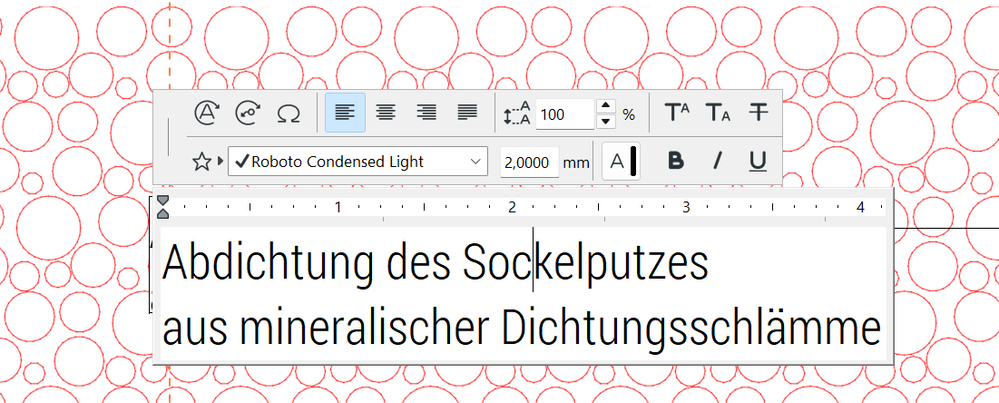Screen dimensions: 999x403
Task: Toggle underline formatting
Action: pyautogui.click(x=758, y=162)
